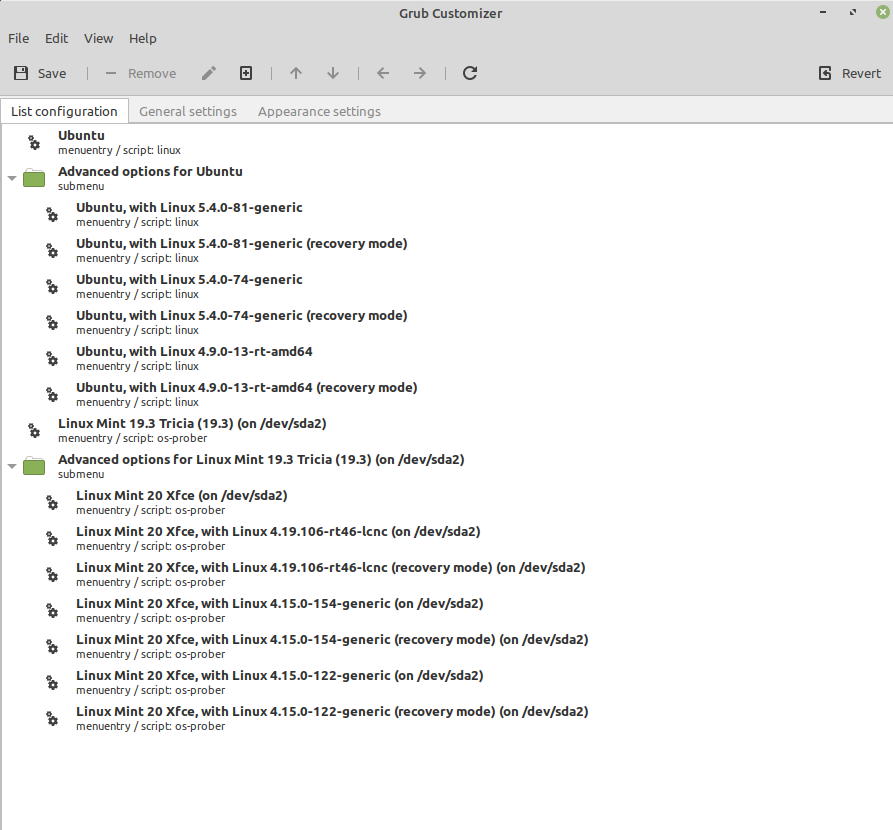Select Mint 4.19.106-rt46-lcnc (recovery mode) entry

[x=446, y=574]
